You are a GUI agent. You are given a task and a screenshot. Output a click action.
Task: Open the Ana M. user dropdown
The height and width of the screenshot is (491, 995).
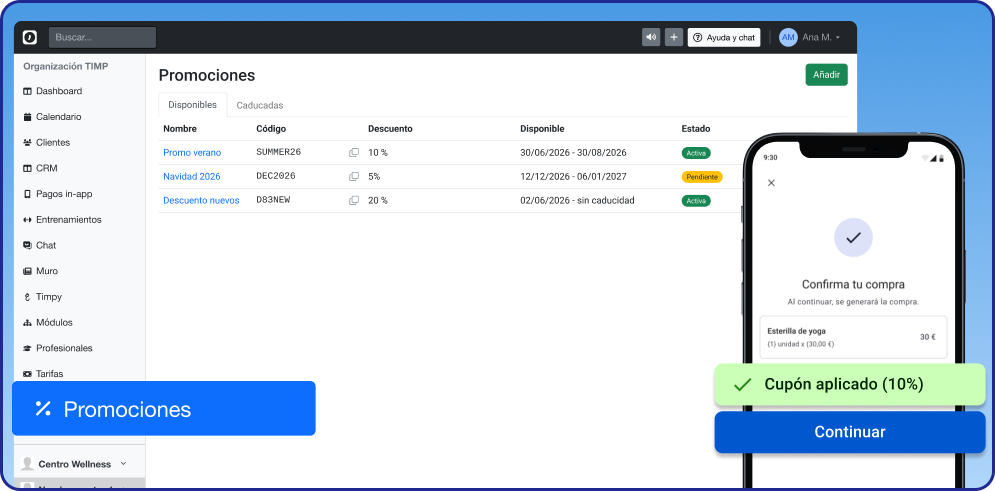821,37
